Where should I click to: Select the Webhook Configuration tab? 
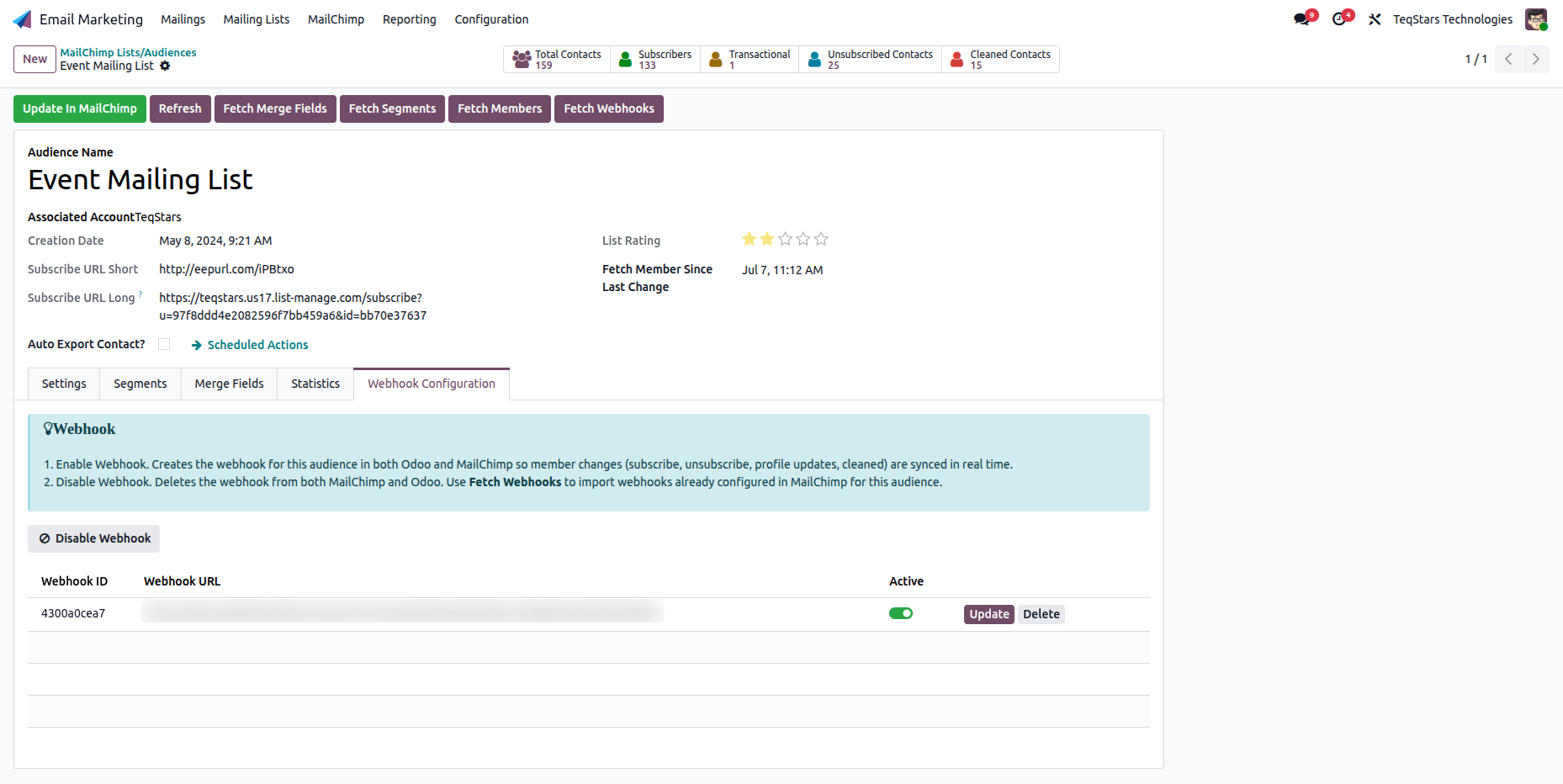(432, 384)
